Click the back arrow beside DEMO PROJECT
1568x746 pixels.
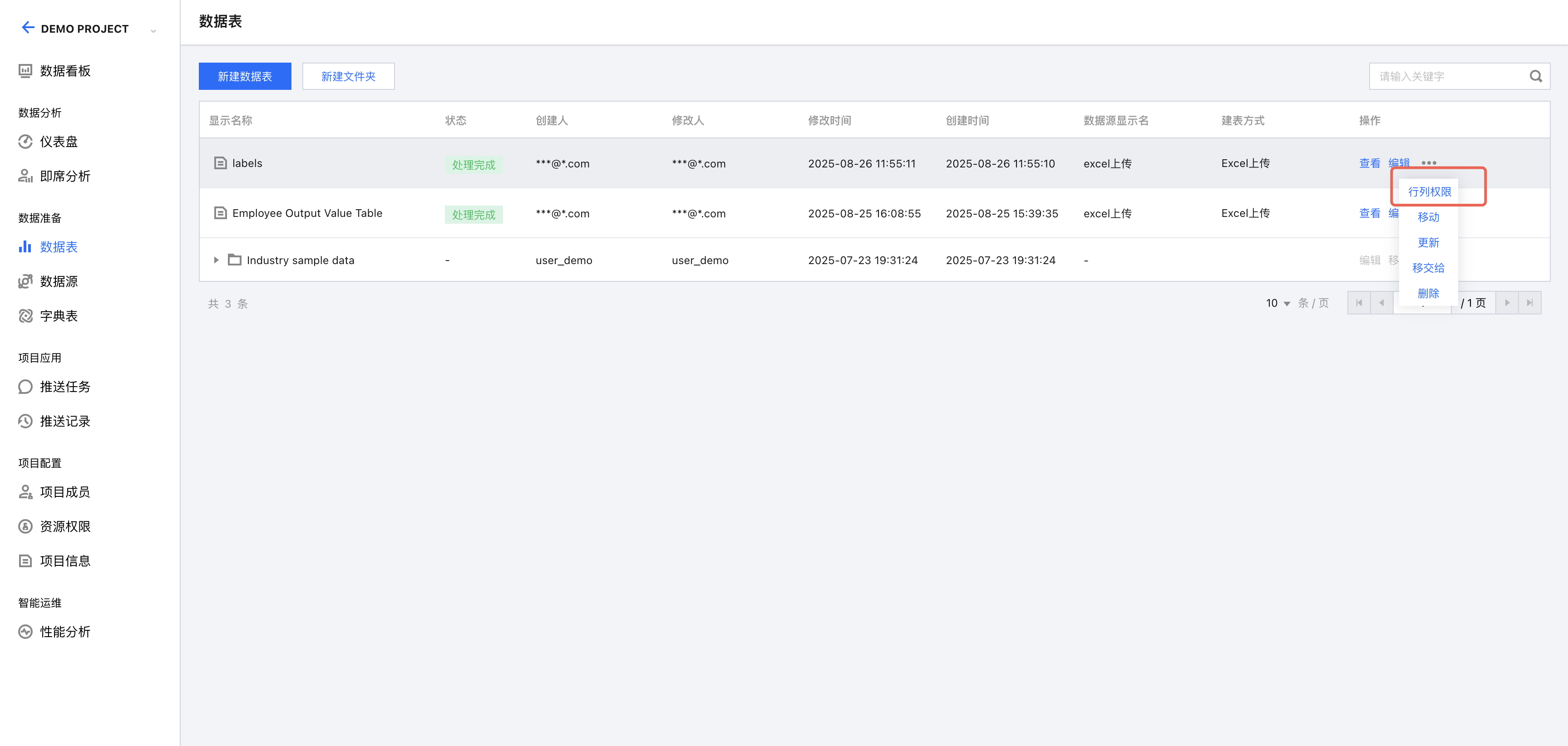click(x=27, y=27)
